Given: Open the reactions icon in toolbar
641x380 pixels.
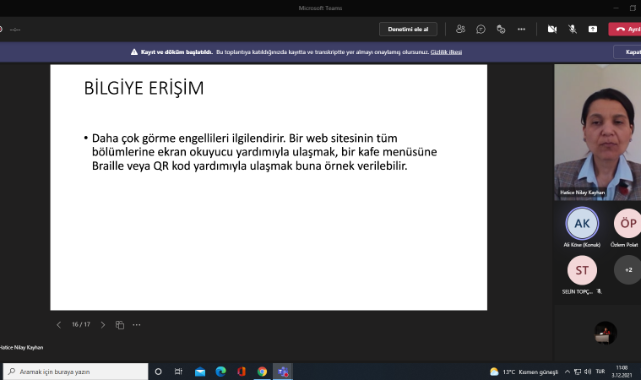Looking at the screenshot, I should pos(501,29).
